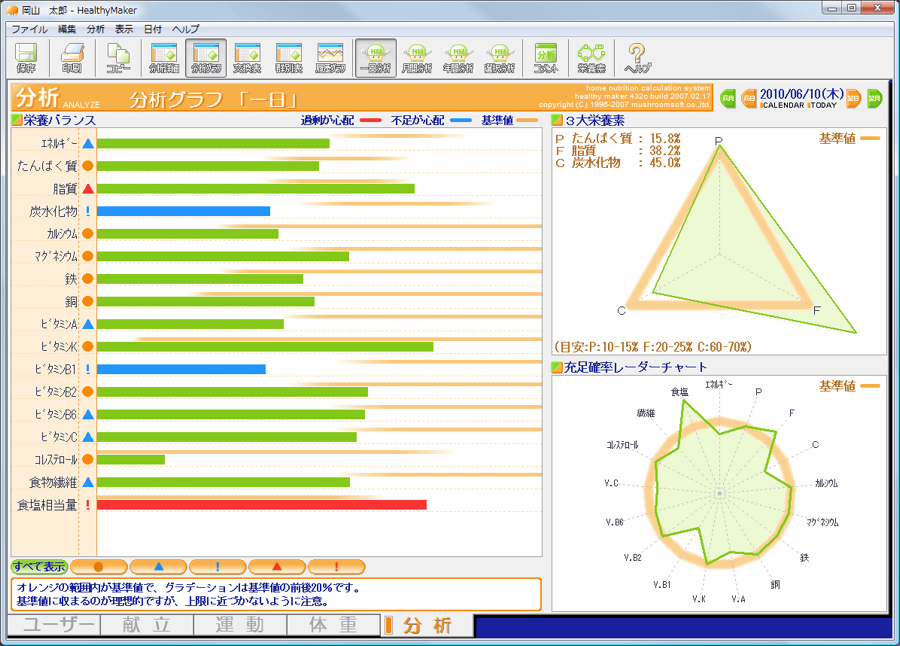Click the orange circle icon beside たんぱく質

(88, 166)
